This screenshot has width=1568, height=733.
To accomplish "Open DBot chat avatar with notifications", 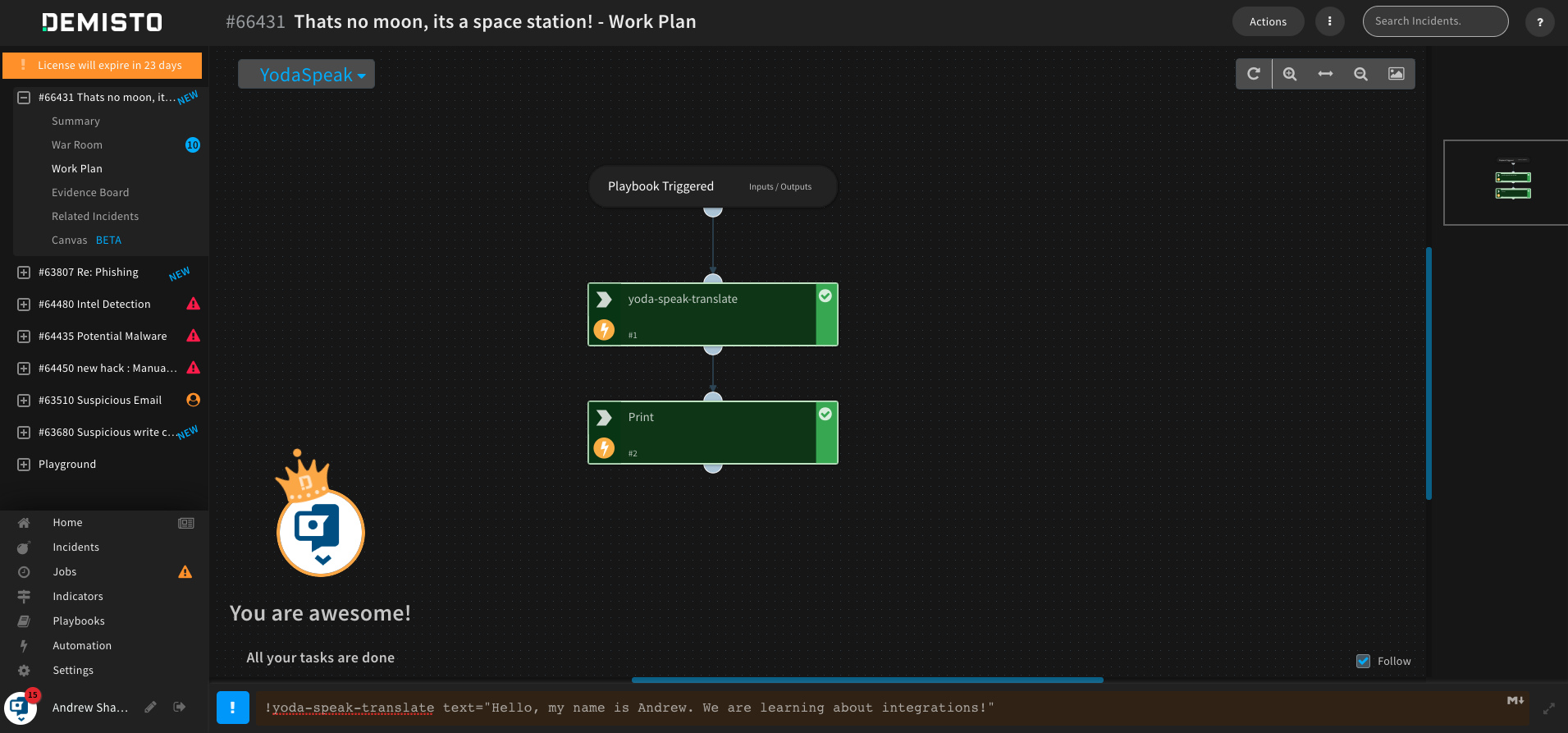I will click(x=21, y=708).
